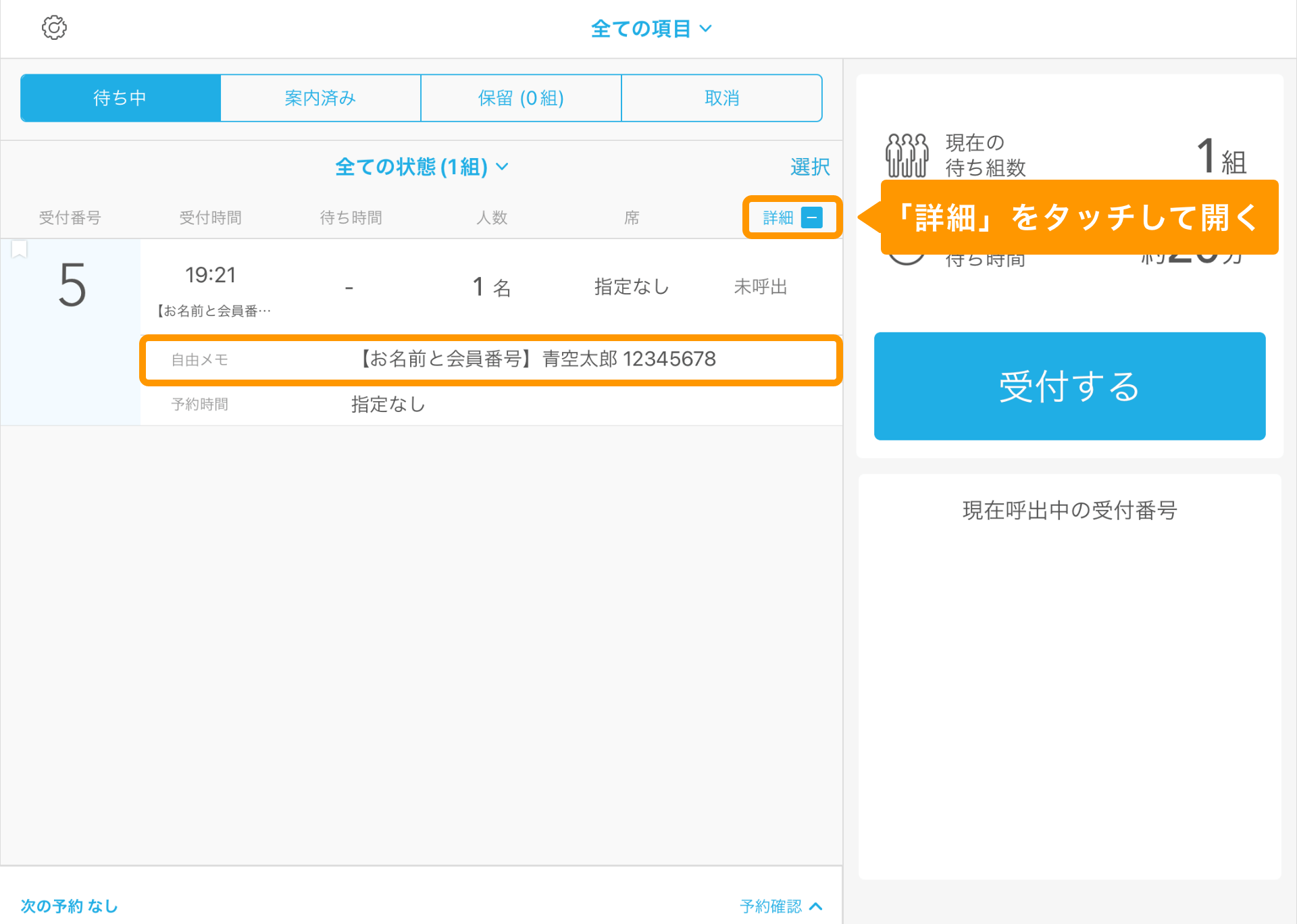This screenshot has height=924, width=1297.
Task: Open the 自由メモ row with 青空太郎
Action: (490, 359)
